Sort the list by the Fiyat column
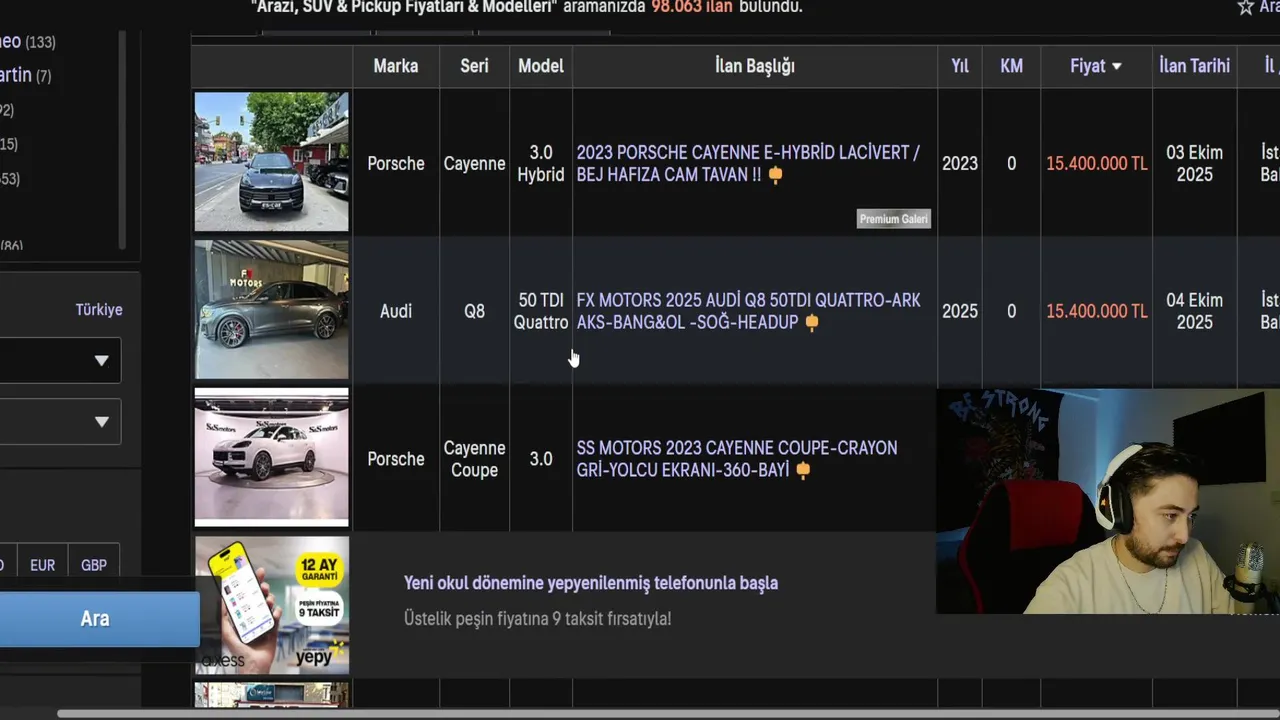 pos(1096,66)
